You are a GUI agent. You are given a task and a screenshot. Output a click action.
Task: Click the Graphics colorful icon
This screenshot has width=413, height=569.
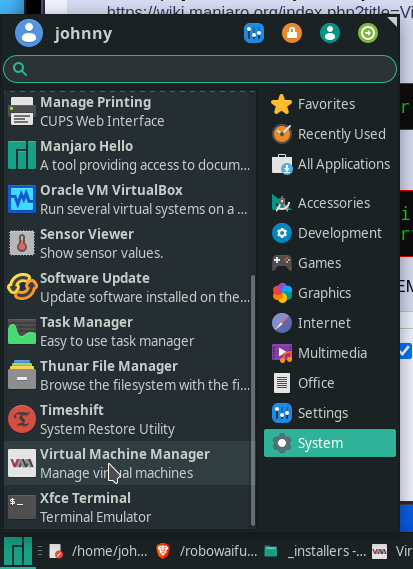tap(282, 293)
